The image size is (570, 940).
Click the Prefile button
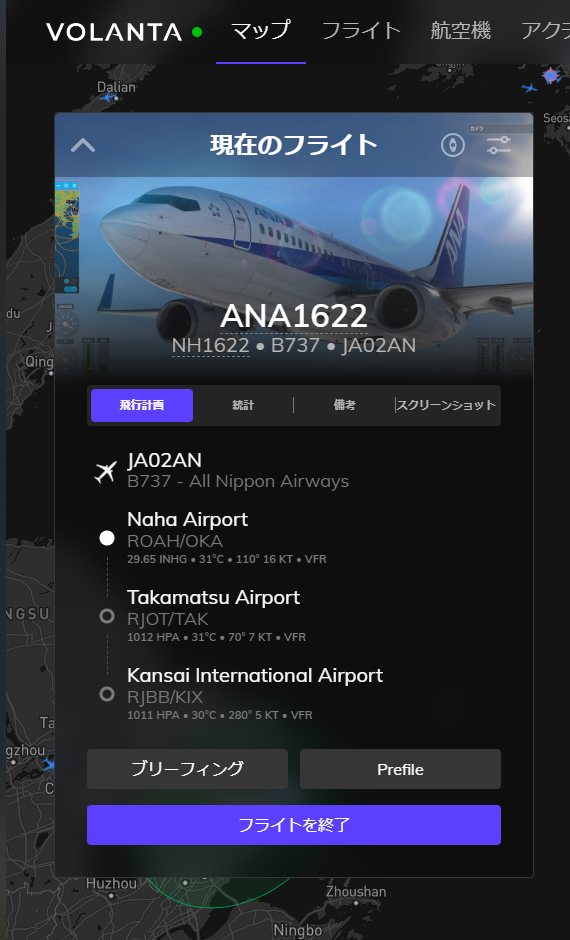(400, 769)
